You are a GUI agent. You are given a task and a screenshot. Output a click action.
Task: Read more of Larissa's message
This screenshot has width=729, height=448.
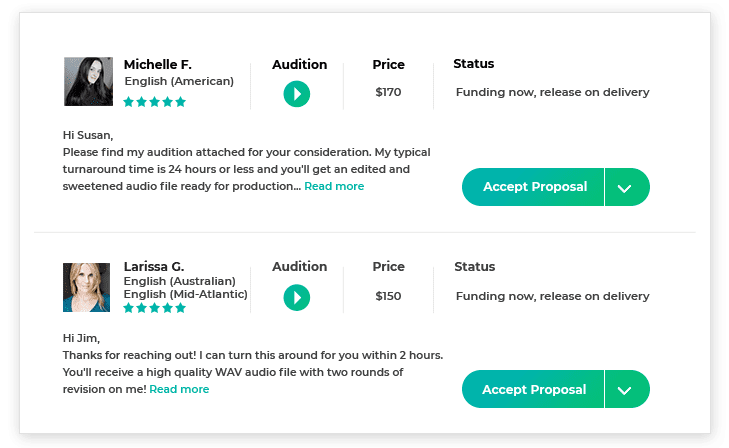click(x=179, y=389)
